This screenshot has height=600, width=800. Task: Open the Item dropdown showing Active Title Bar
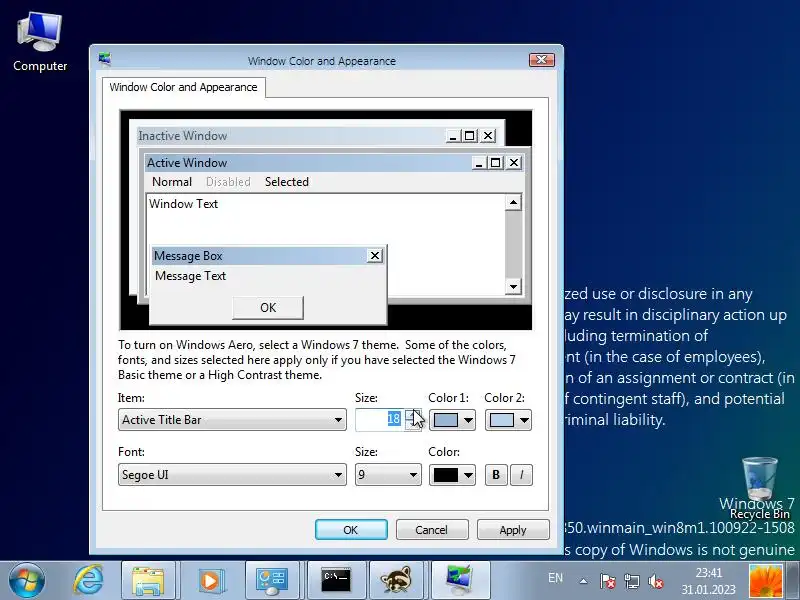[232, 420]
